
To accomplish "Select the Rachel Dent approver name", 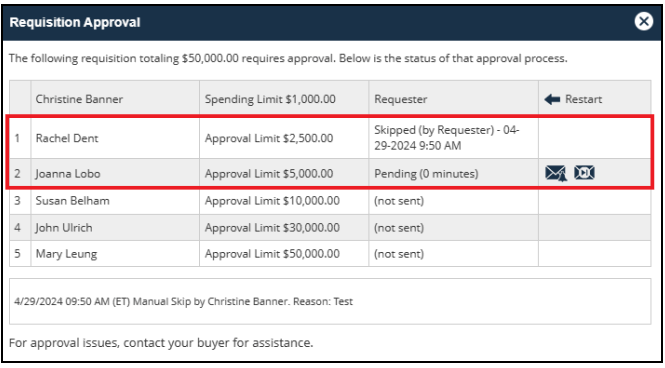I will (67, 138).
